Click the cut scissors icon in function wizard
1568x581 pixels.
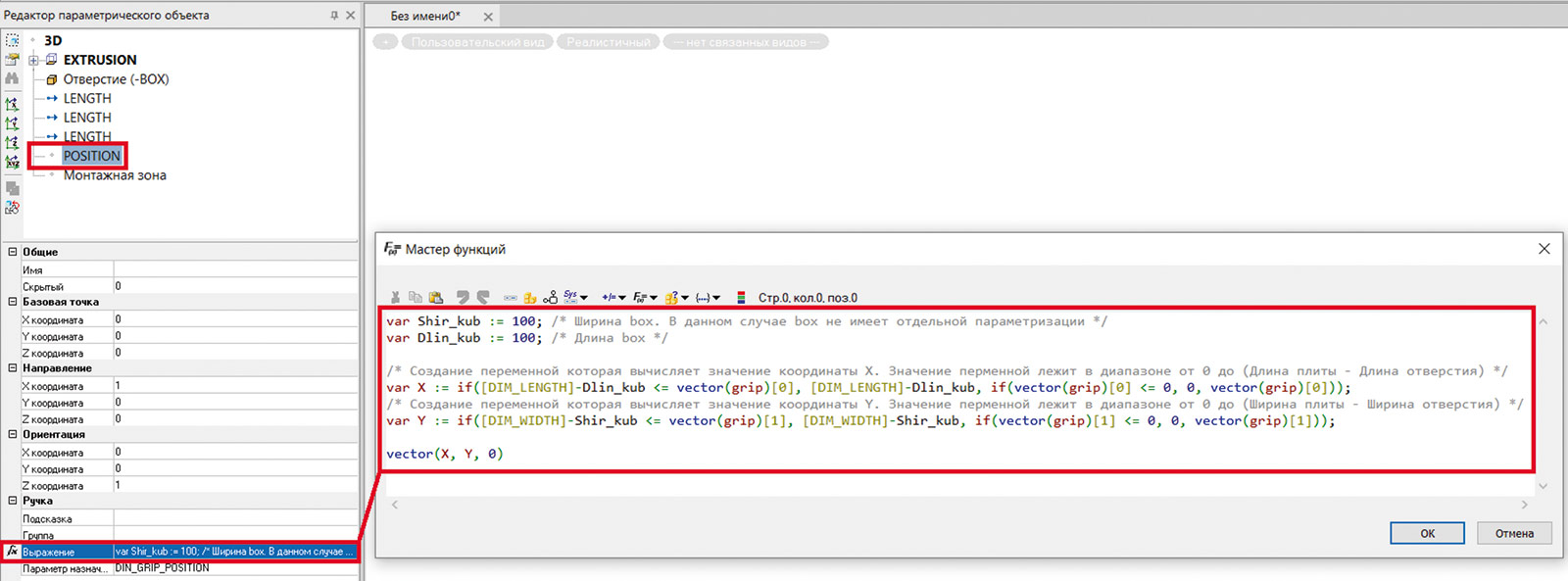pyautogui.click(x=395, y=297)
